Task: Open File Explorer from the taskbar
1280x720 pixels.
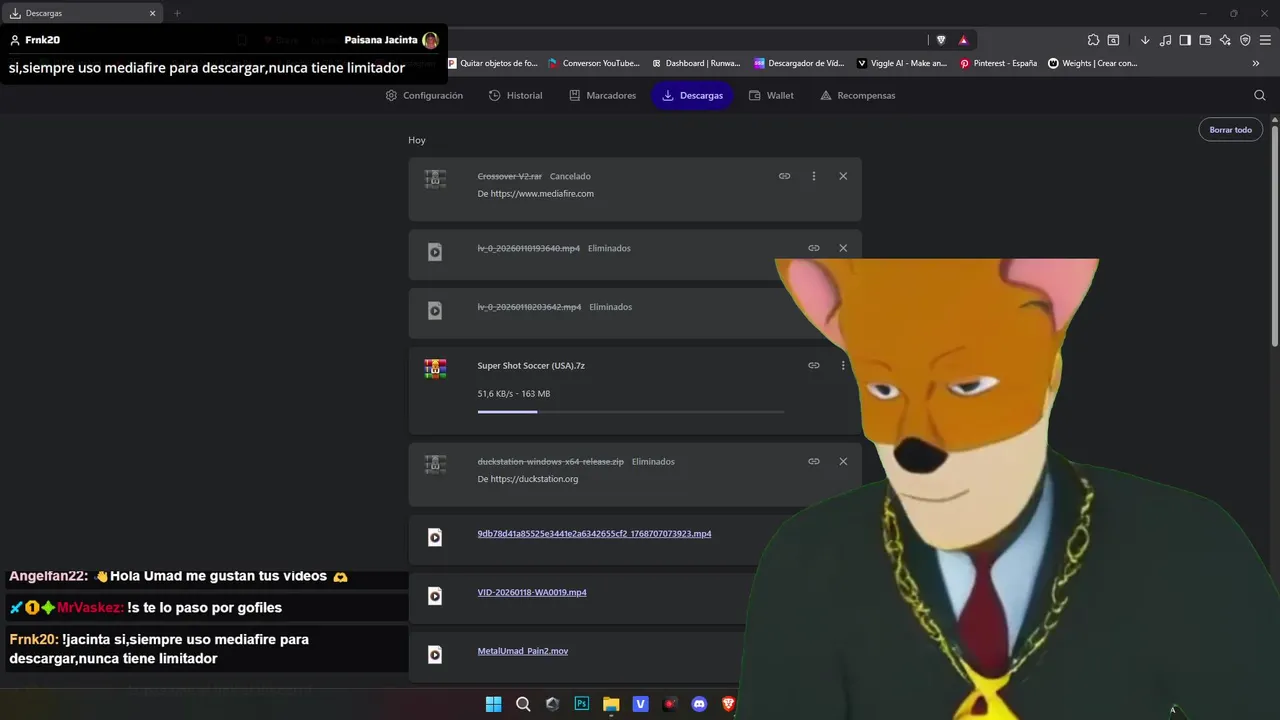Action: click(x=611, y=704)
